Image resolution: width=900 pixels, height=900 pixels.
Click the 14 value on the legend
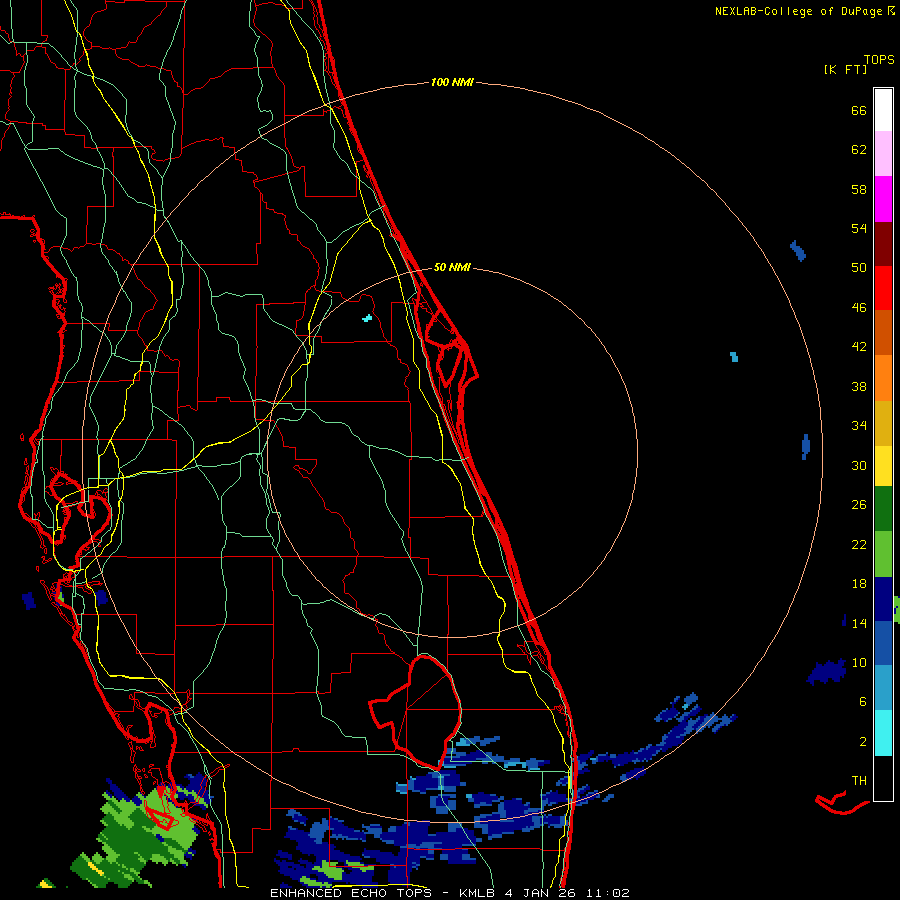click(x=859, y=623)
